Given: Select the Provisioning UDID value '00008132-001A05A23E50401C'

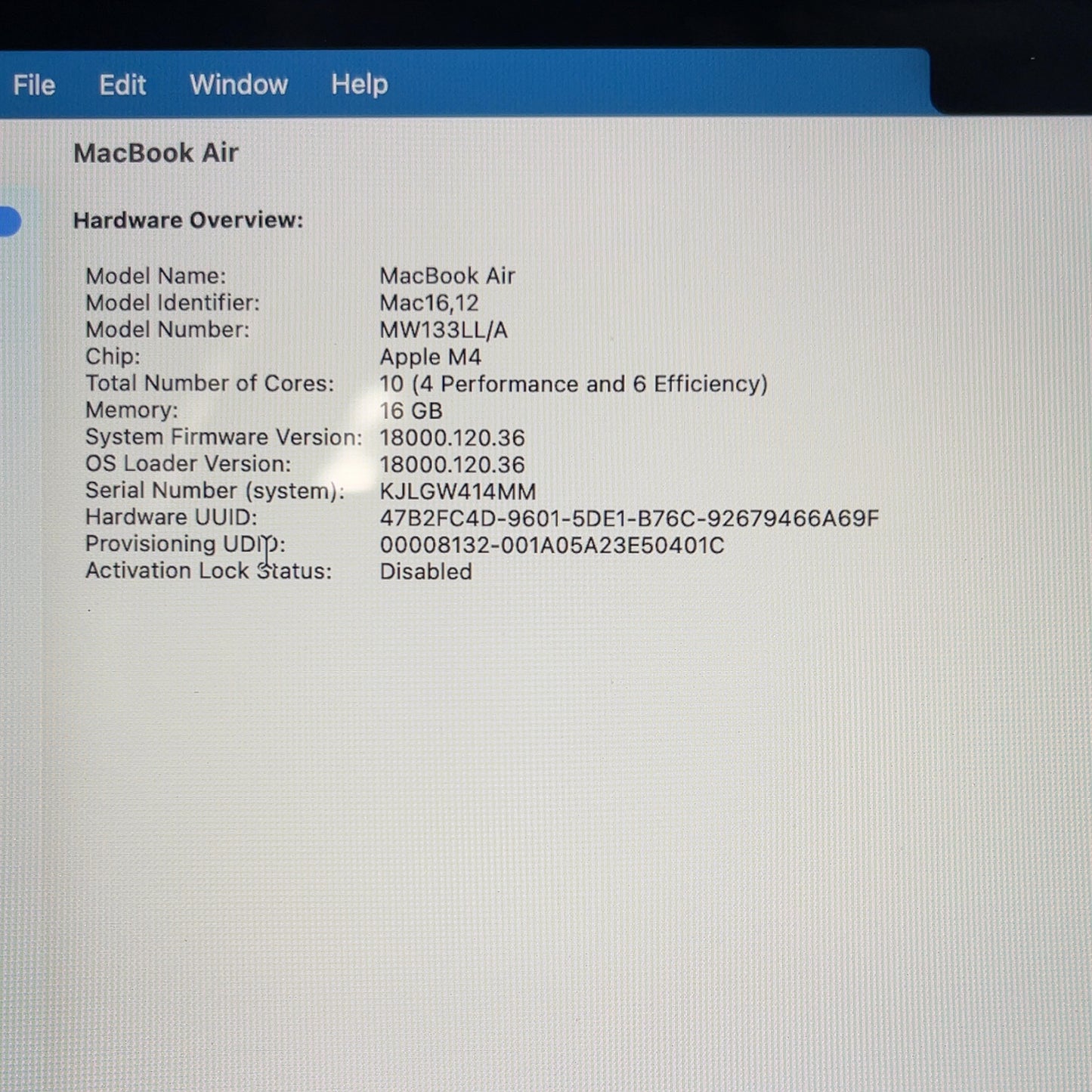Looking at the screenshot, I should (552, 546).
